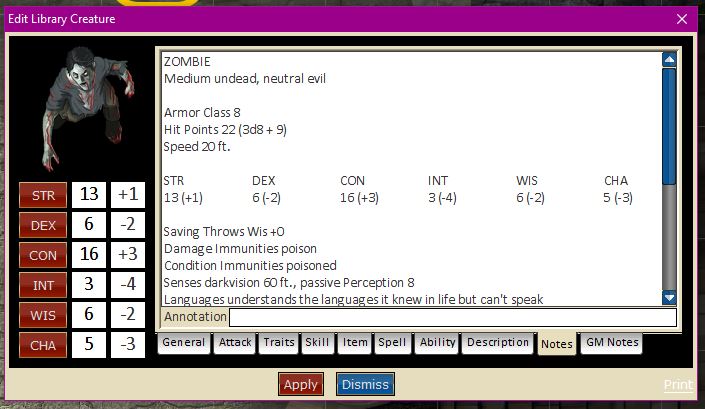Click the notes scrollbar up arrow
This screenshot has height=409, width=705.
click(669, 60)
